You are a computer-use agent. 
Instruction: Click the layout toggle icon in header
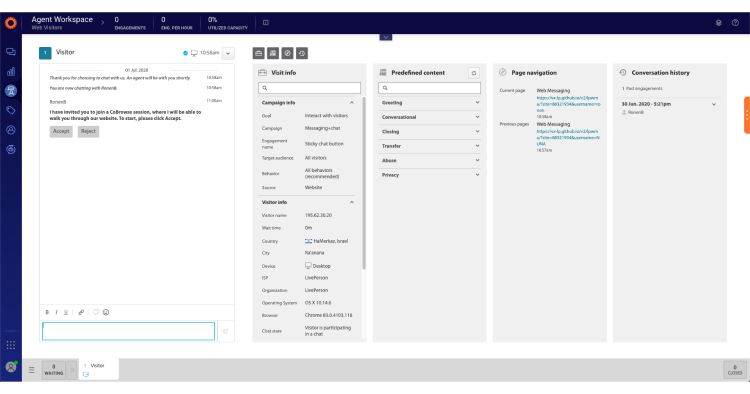click(265, 22)
